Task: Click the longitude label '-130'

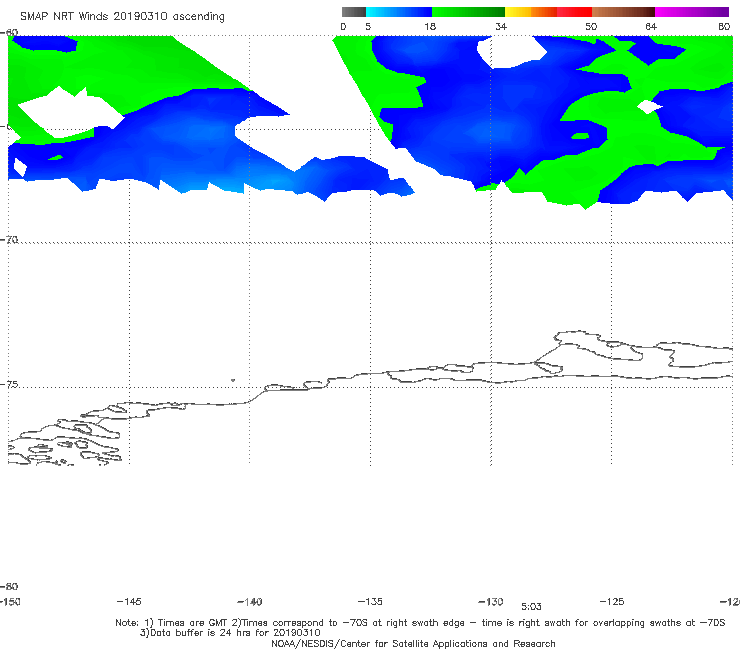Action: pyautogui.click(x=491, y=601)
